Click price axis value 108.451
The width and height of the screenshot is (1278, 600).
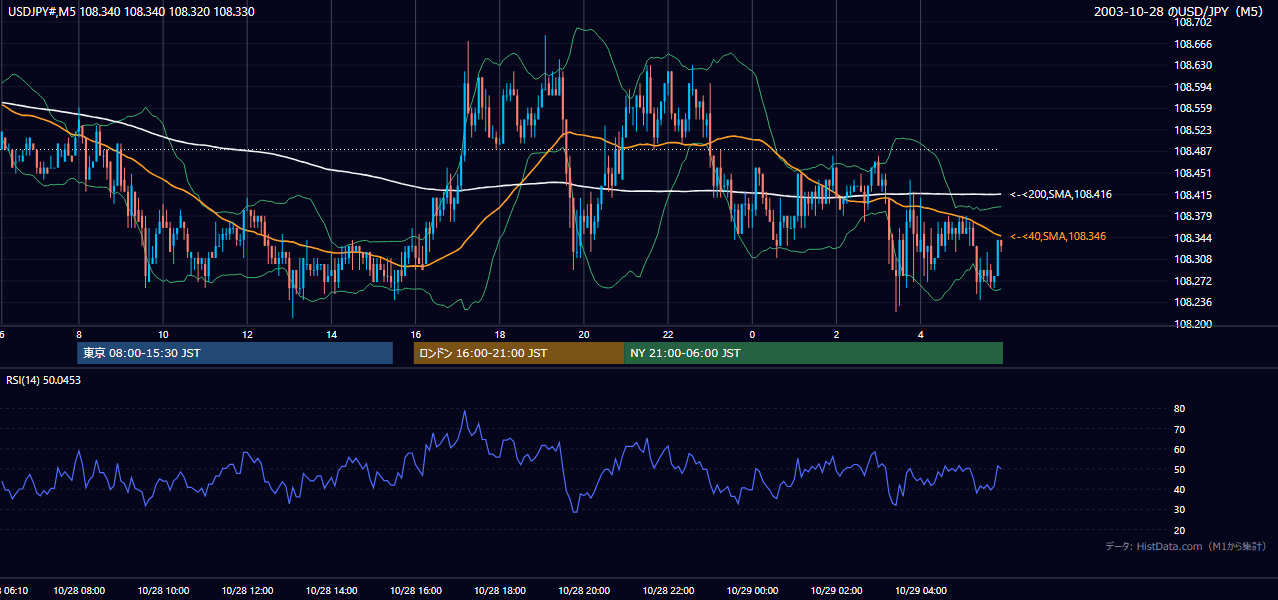(1193, 173)
